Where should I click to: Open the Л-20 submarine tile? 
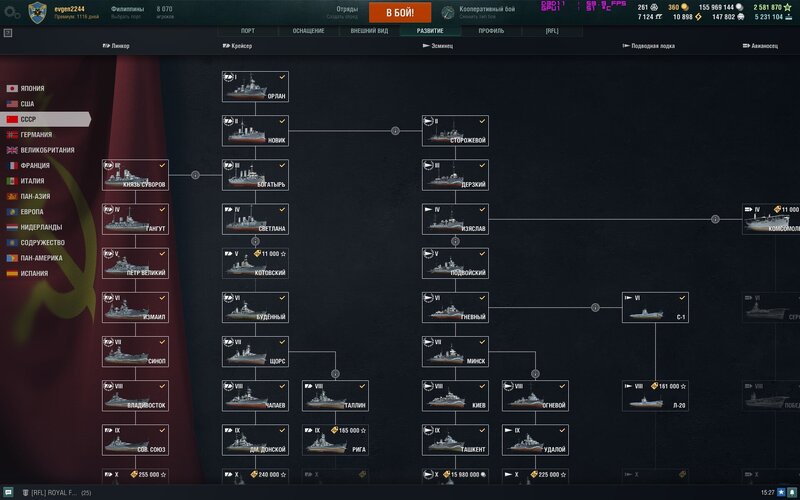[655, 396]
